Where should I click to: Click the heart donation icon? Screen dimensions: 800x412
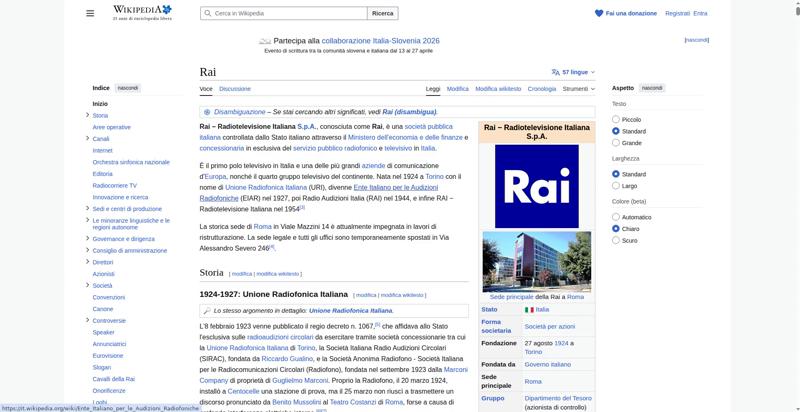[599, 13]
